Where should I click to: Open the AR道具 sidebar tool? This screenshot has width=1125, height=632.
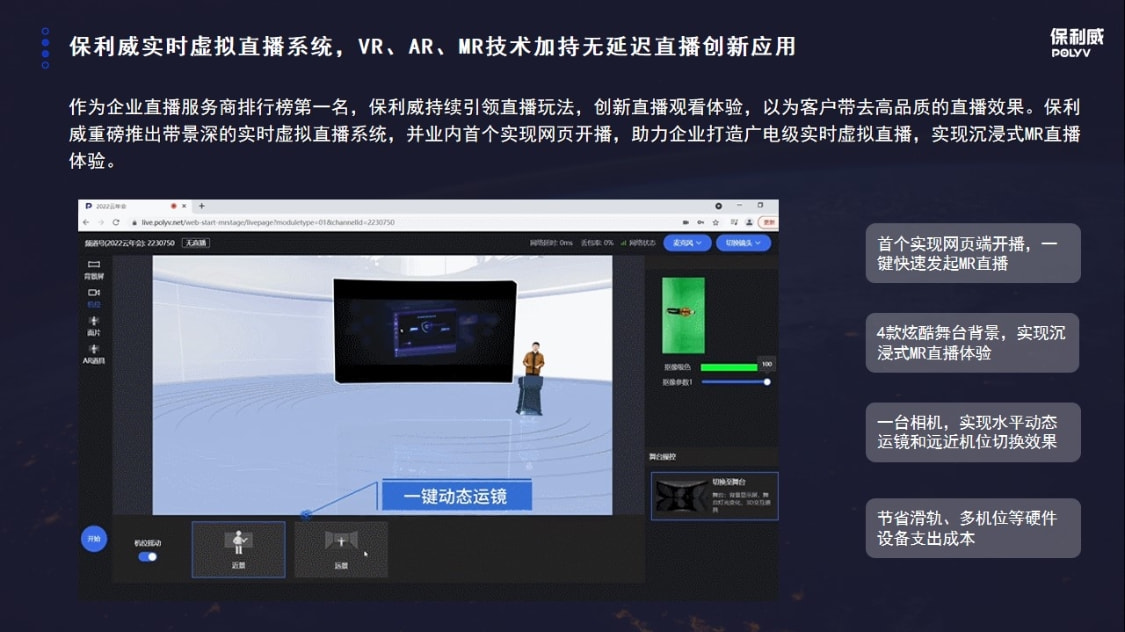pyautogui.click(x=94, y=354)
